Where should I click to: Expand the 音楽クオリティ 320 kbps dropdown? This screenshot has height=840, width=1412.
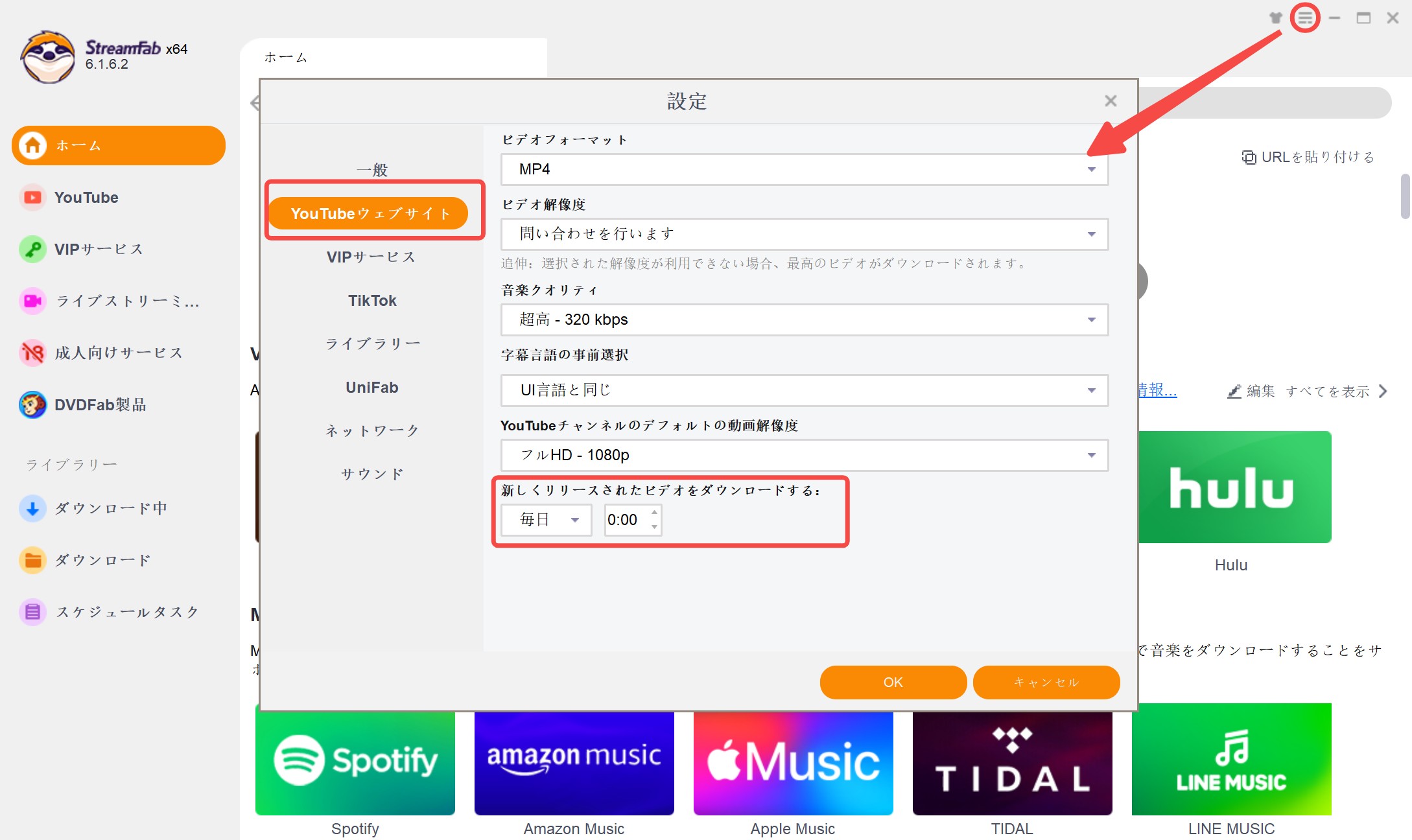(x=805, y=320)
